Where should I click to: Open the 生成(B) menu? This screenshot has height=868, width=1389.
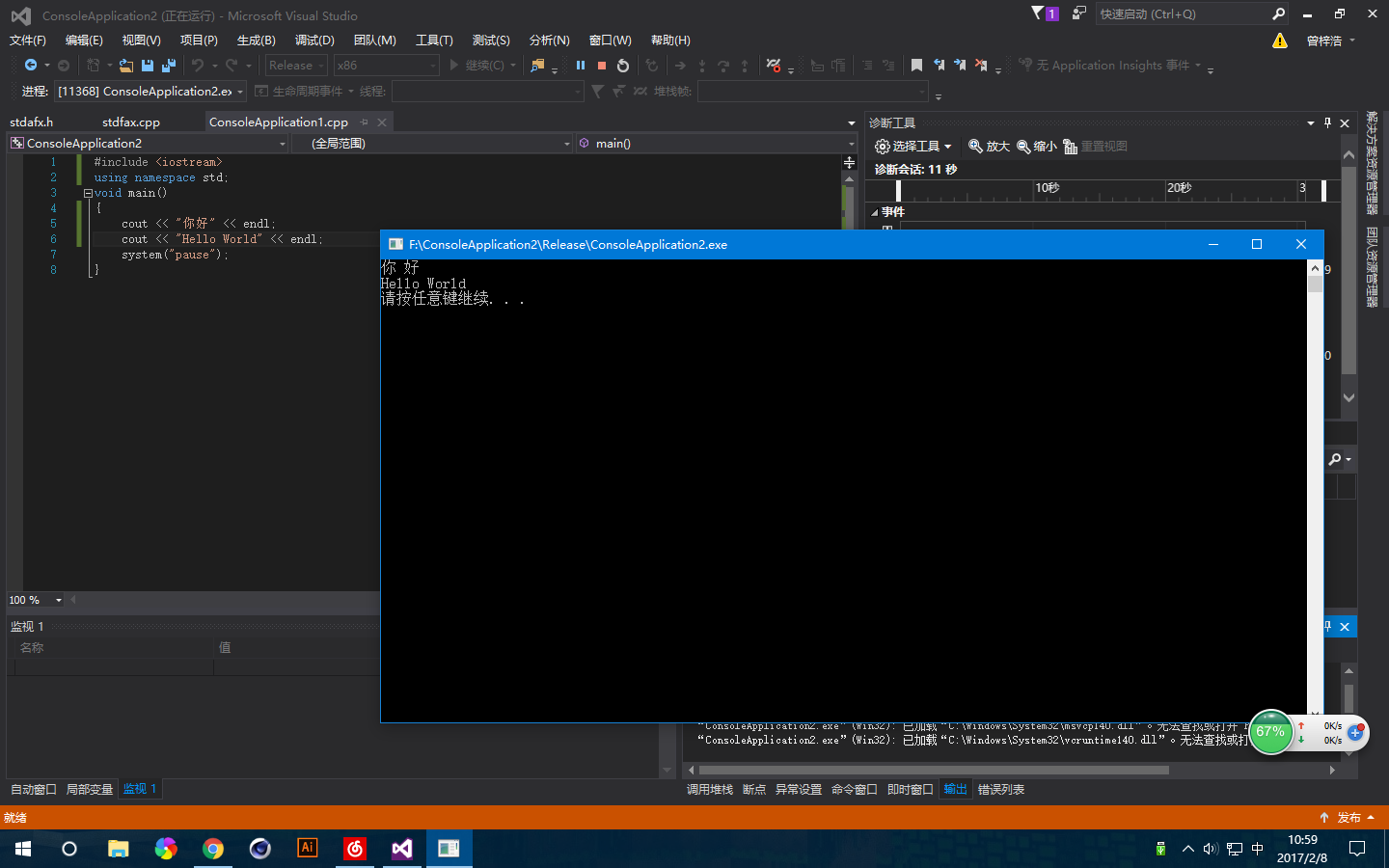pyautogui.click(x=257, y=41)
